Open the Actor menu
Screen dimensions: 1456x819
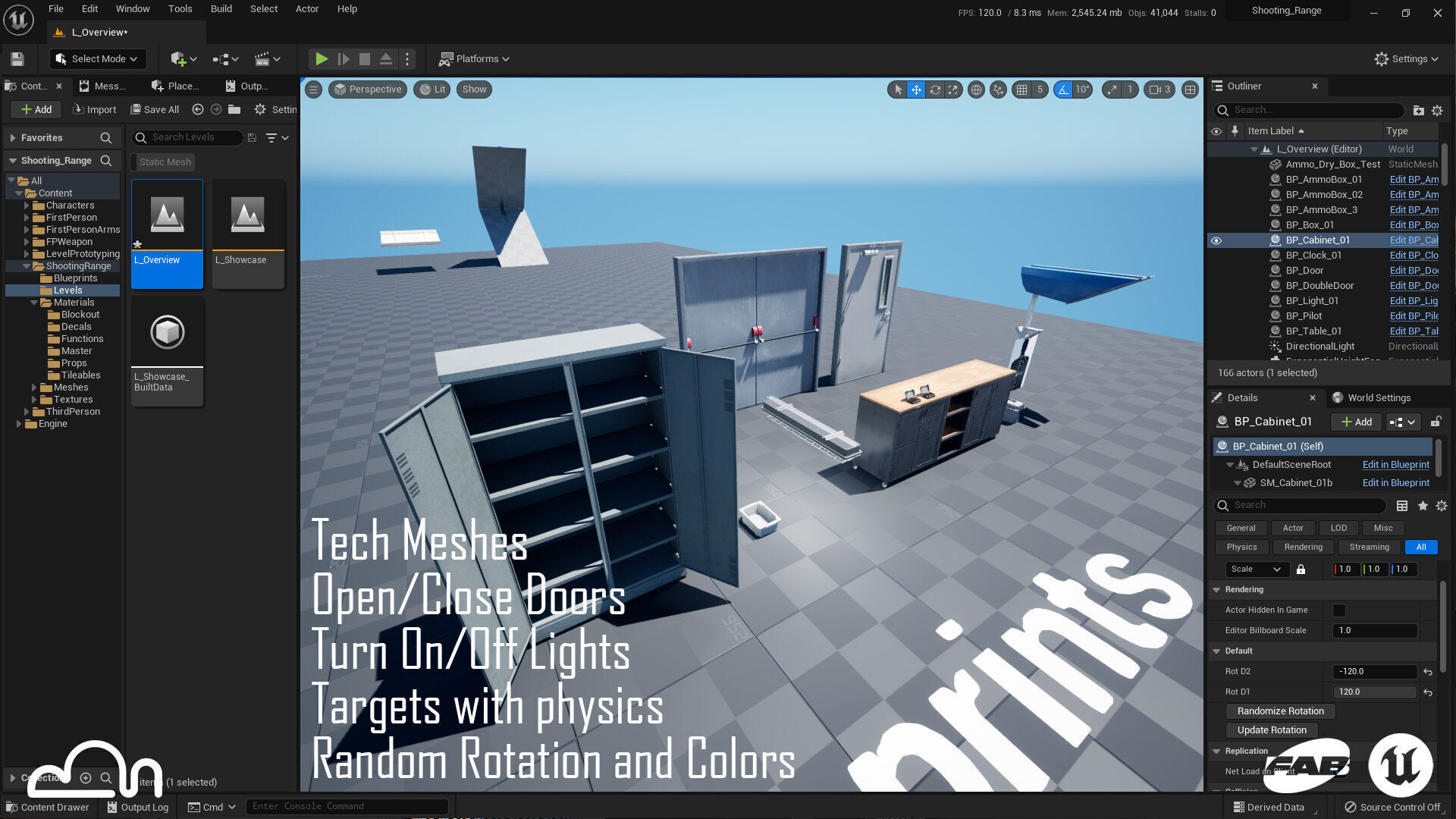pos(307,9)
